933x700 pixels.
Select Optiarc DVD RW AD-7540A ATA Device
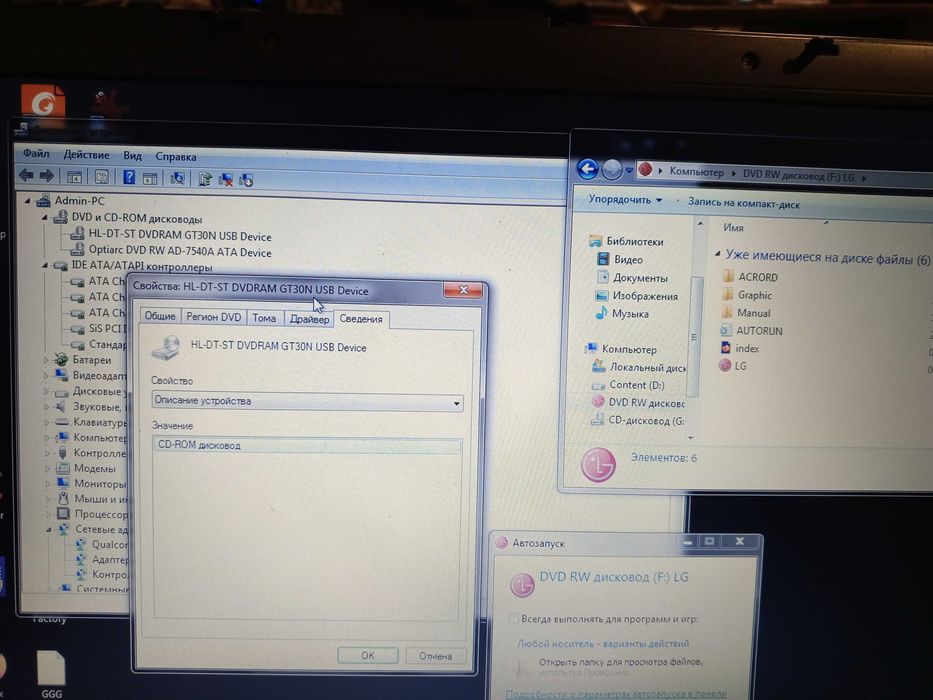click(x=180, y=252)
